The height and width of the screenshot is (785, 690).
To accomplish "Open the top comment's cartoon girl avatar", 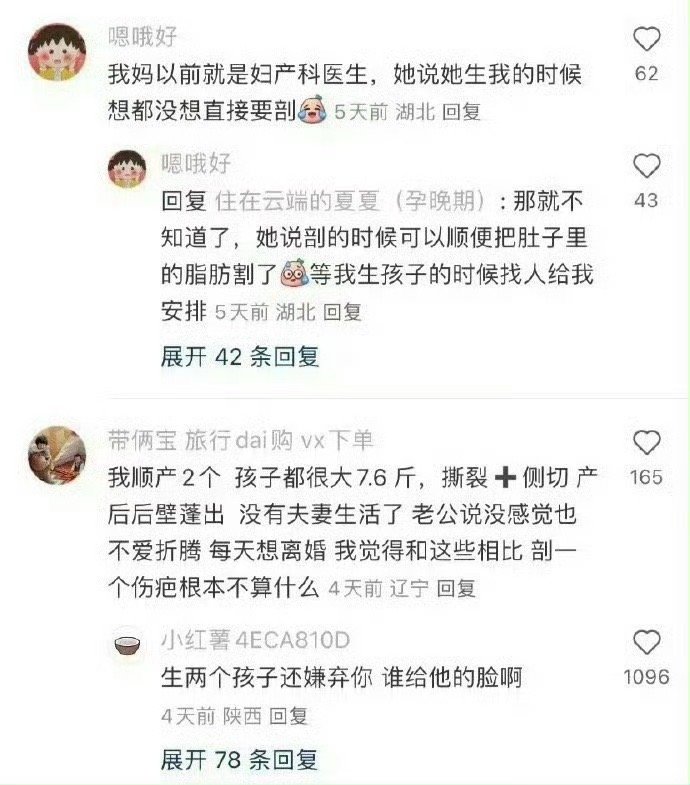I will (x=57, y=52).
